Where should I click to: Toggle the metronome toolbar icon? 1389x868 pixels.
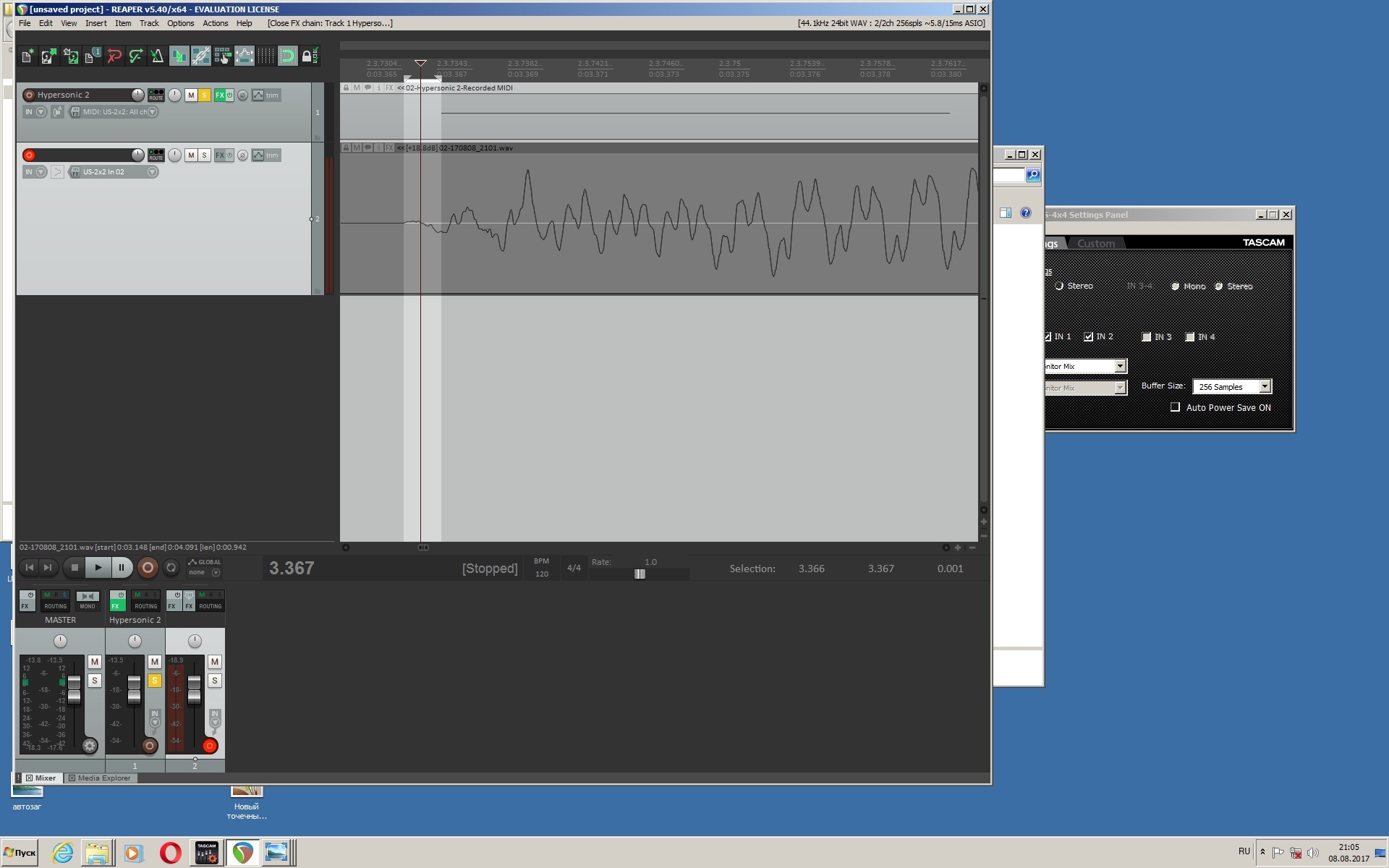coord(157,56)
